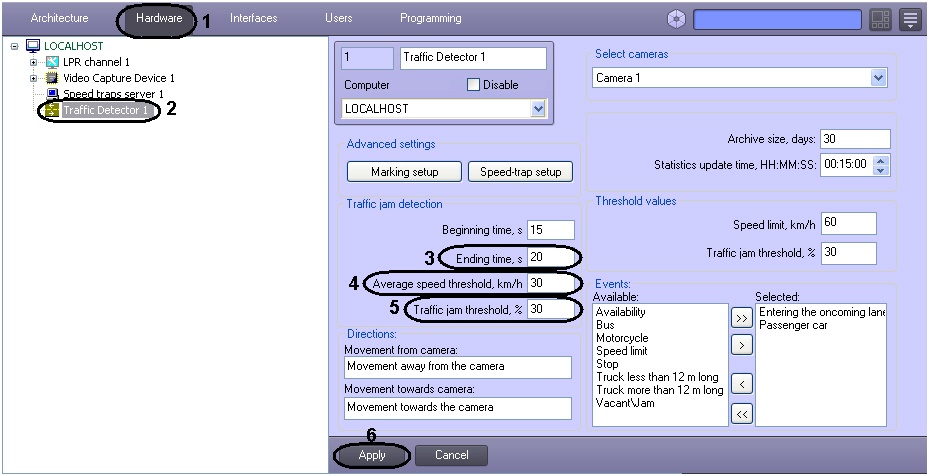Select Stop in Available events

point(607,364)
